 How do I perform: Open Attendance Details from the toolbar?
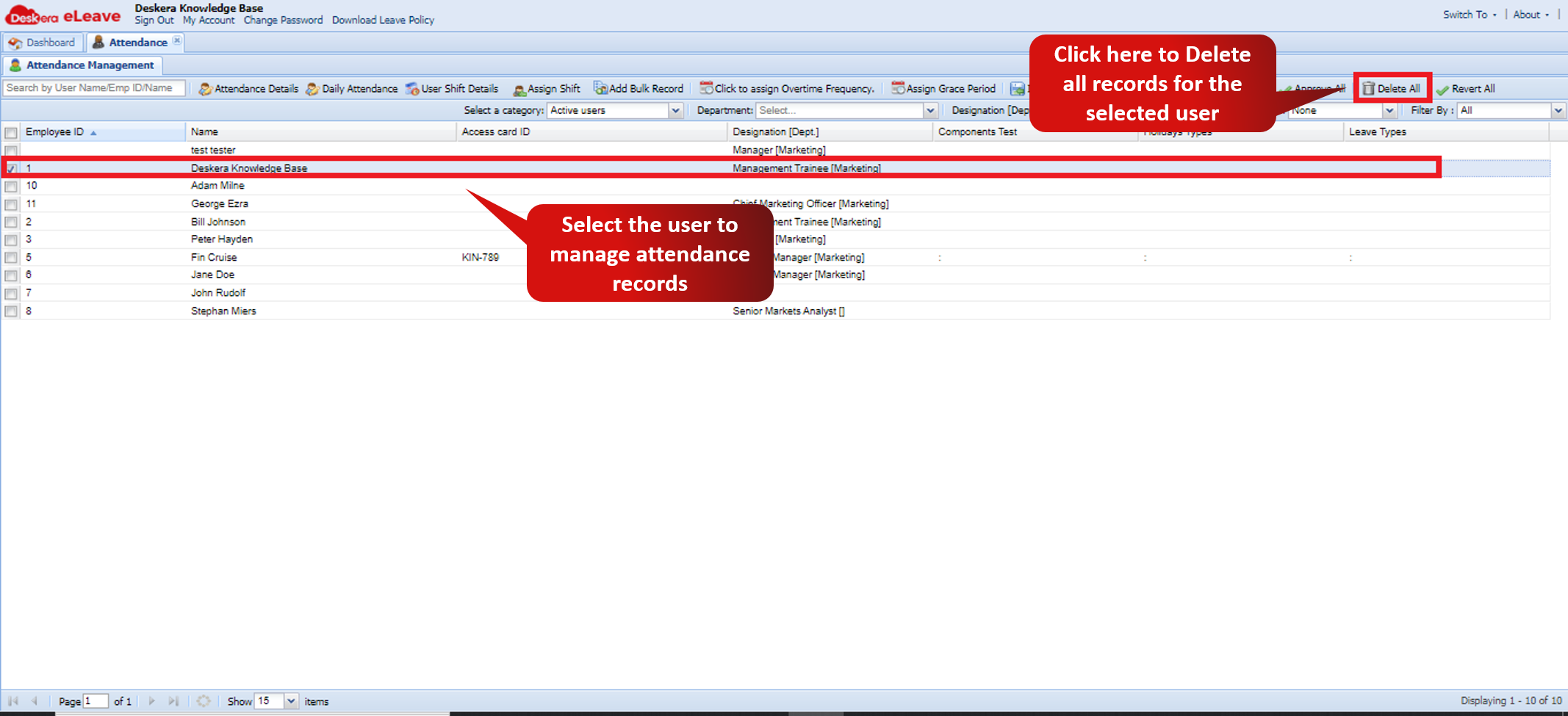click(x=248, y=89)
